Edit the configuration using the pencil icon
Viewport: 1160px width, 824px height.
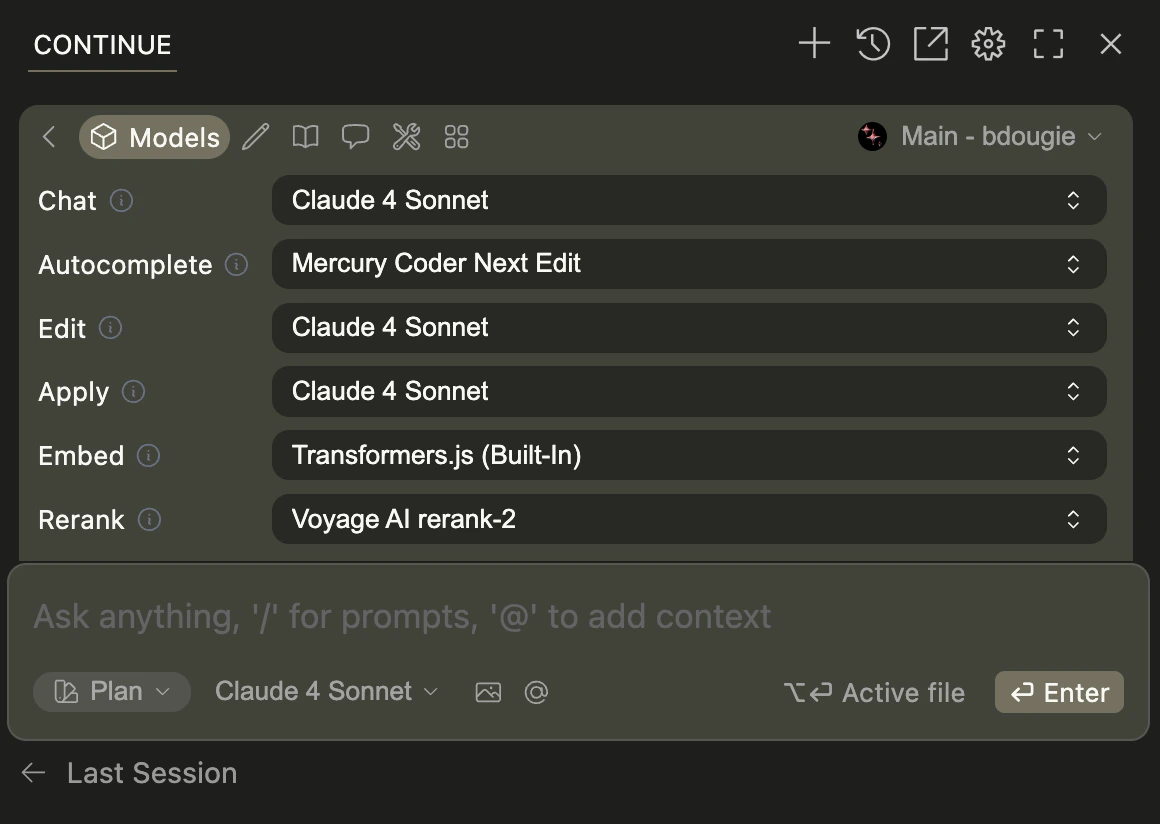[255, 137]
